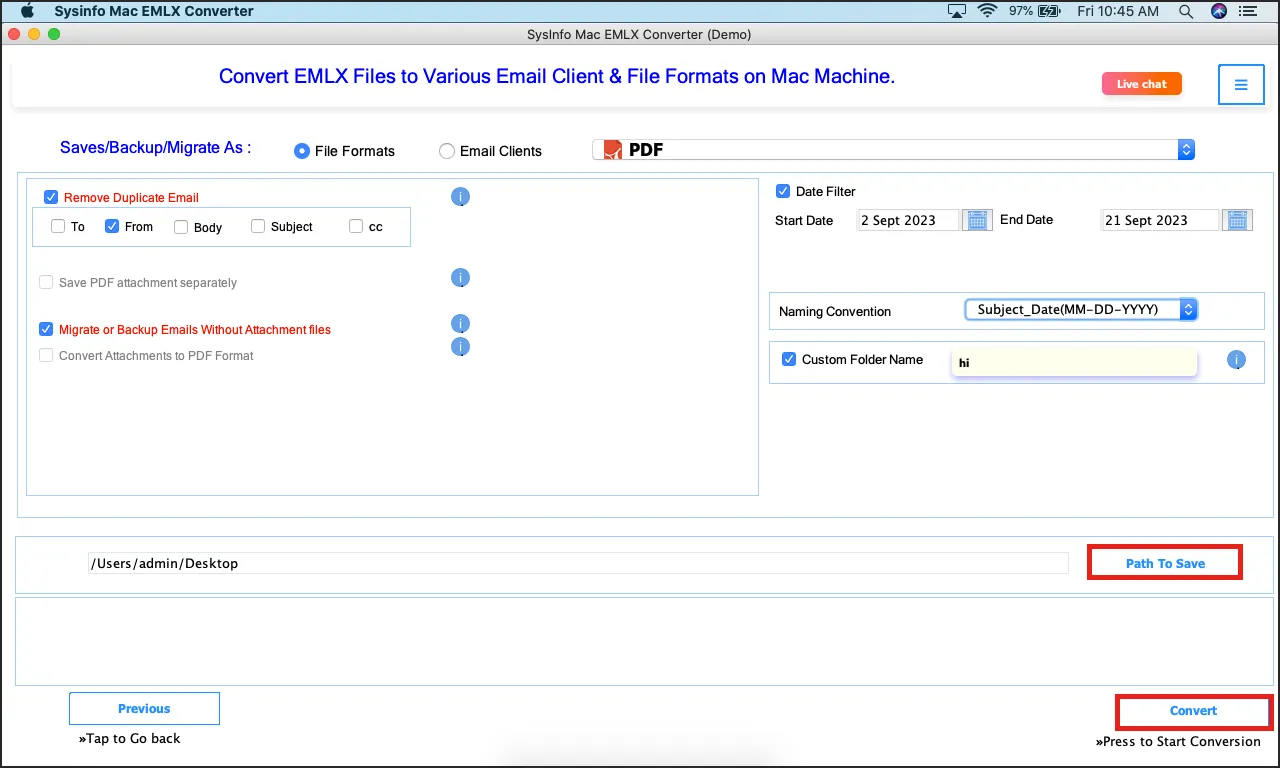Open the Sysinfo Mac EMLX Converter app menu
The image size is (1280, 768).
click(154, 11)
